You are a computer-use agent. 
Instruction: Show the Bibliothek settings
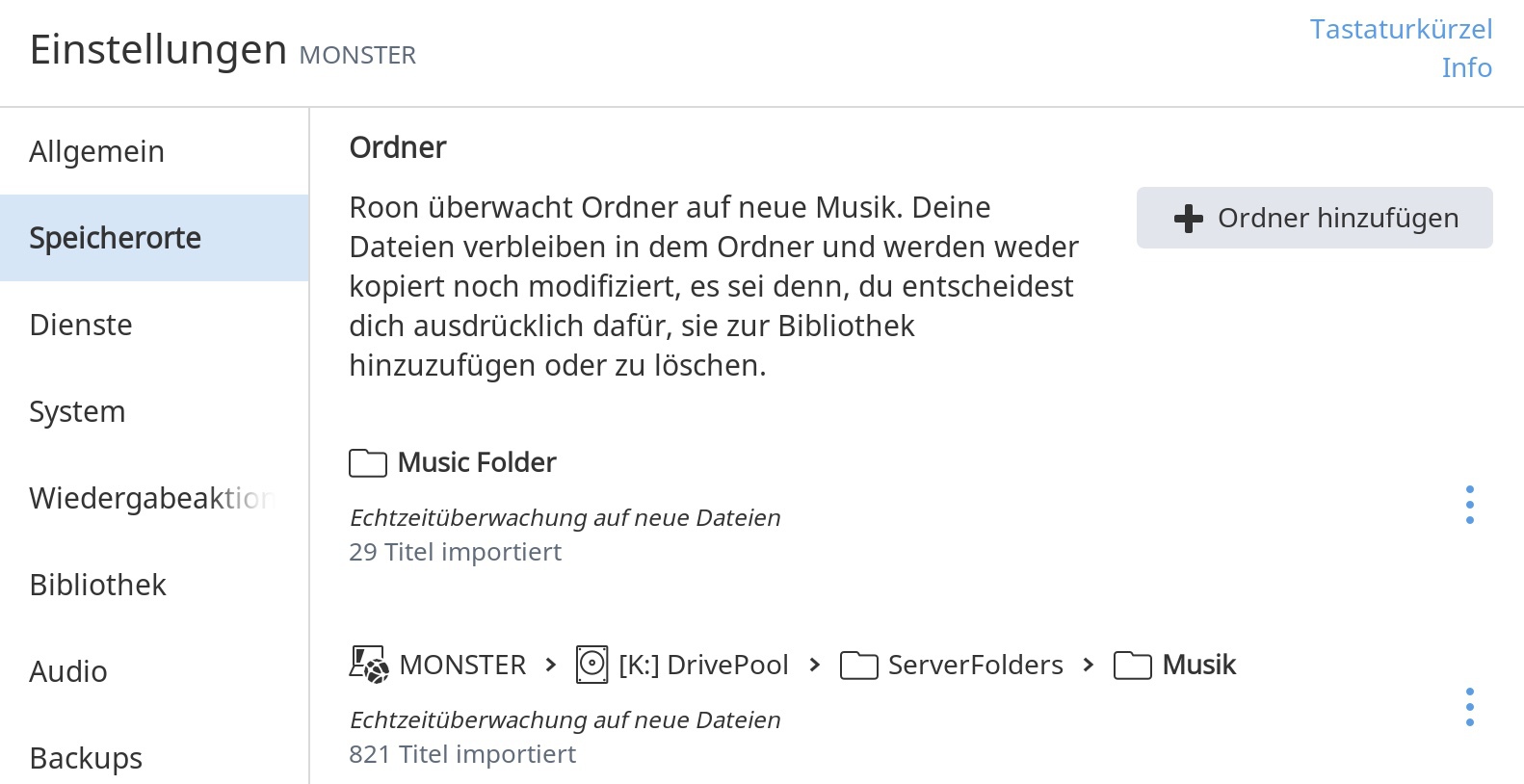click(97, 585)
